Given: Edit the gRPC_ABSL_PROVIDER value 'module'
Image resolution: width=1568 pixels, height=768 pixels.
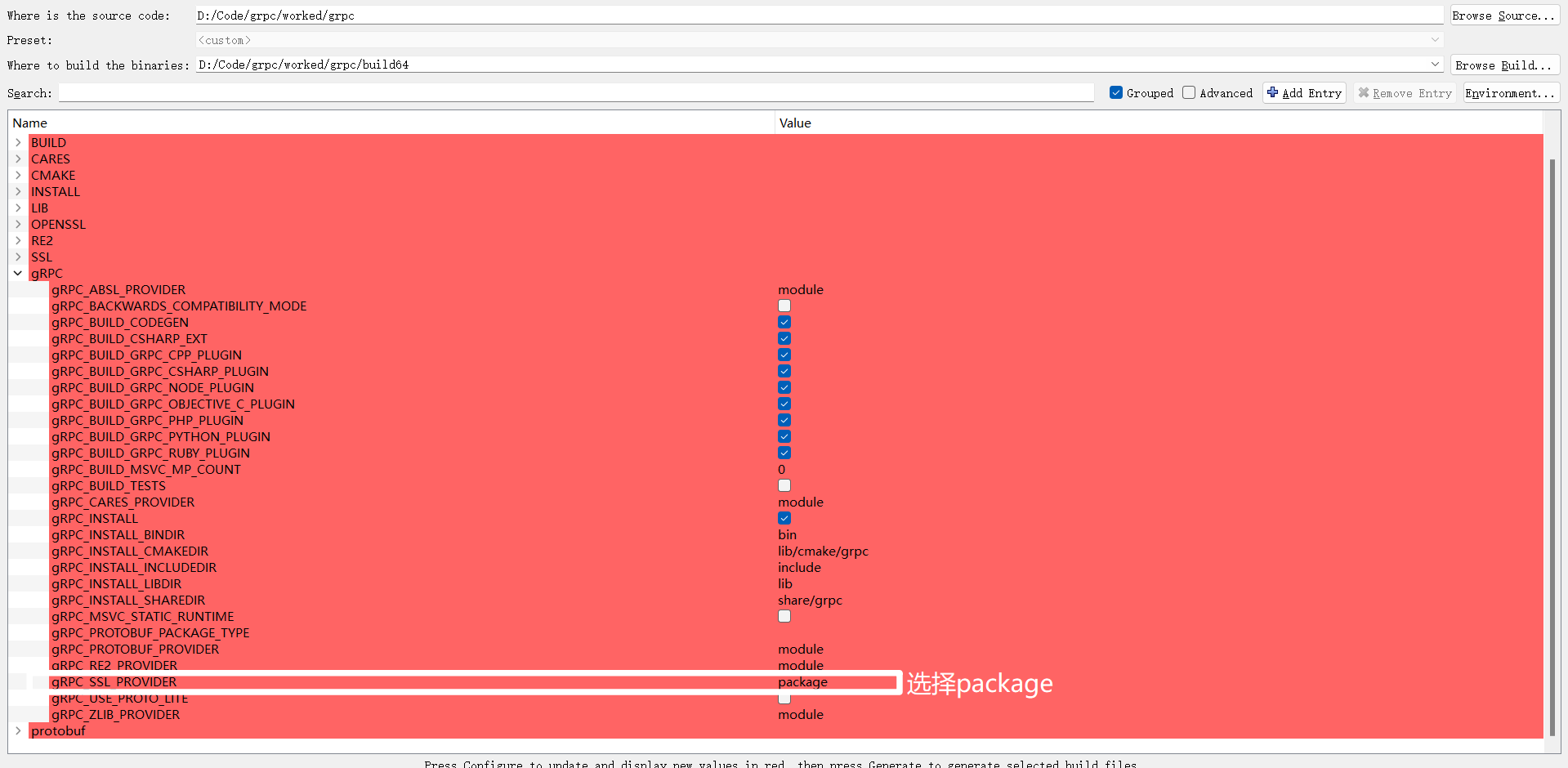Looking at the screenshot, I should coord(801,290).
